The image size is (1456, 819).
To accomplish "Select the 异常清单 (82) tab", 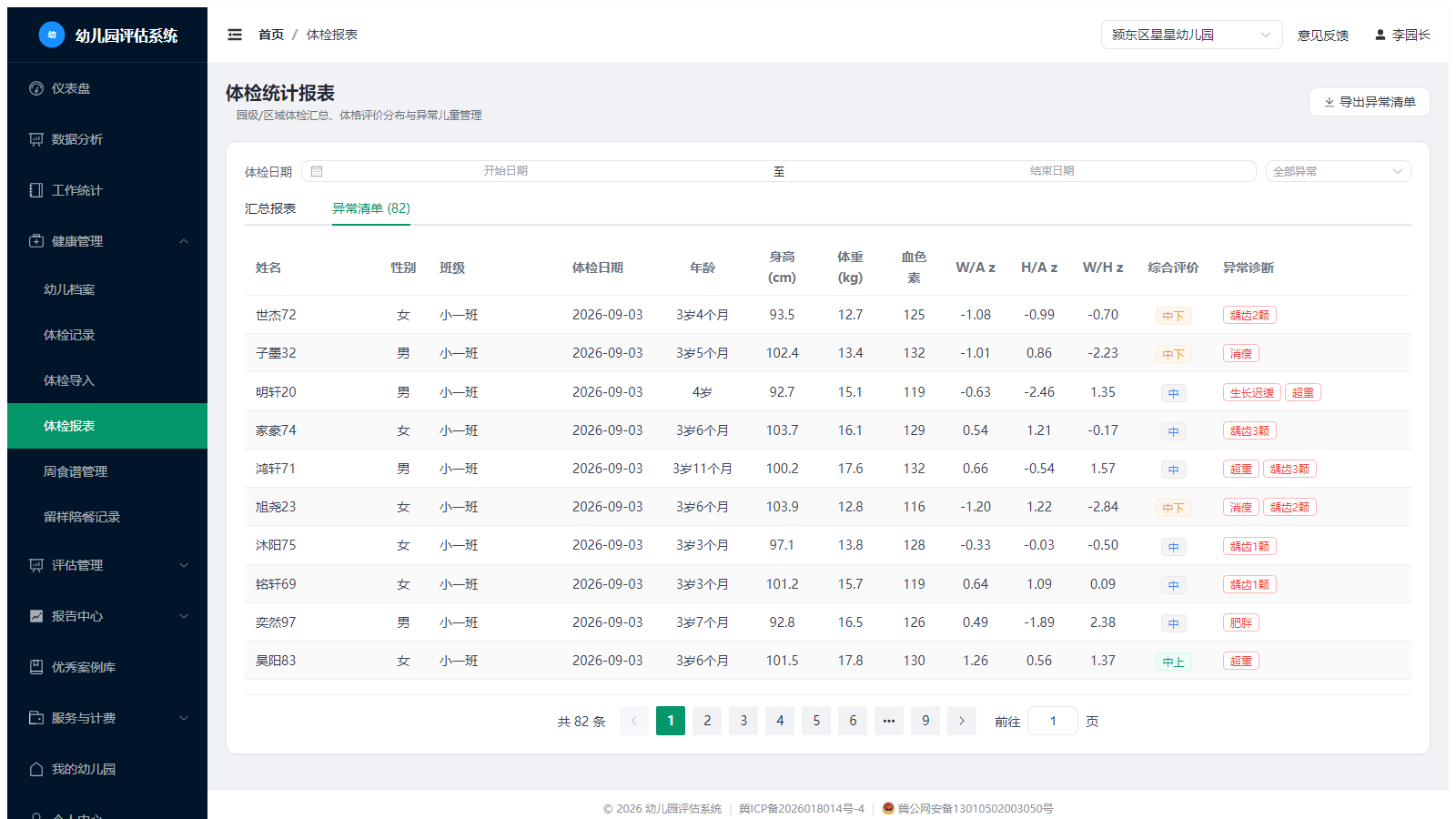I will tap(371, 208).
